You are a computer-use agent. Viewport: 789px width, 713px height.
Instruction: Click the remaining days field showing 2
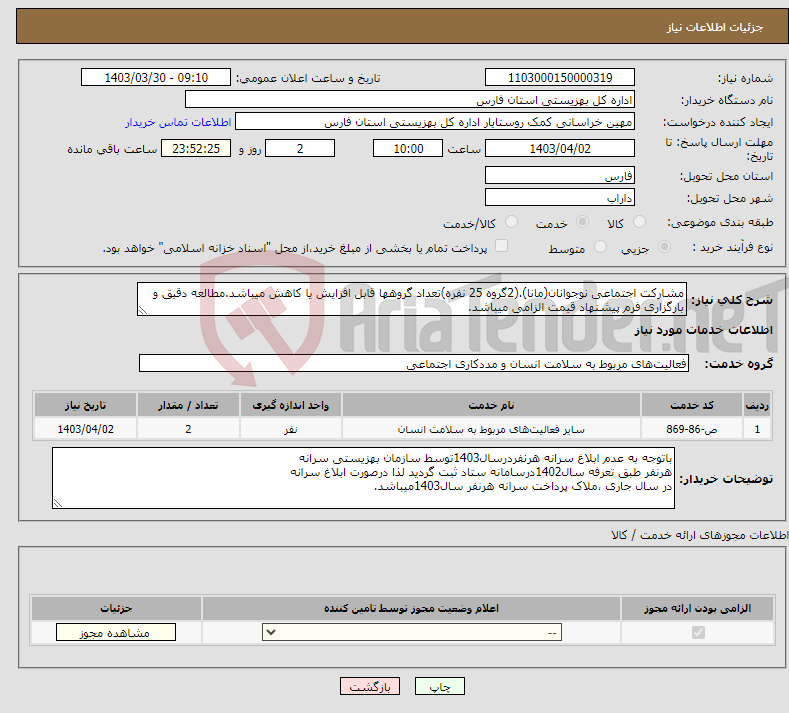click(300, 148)
